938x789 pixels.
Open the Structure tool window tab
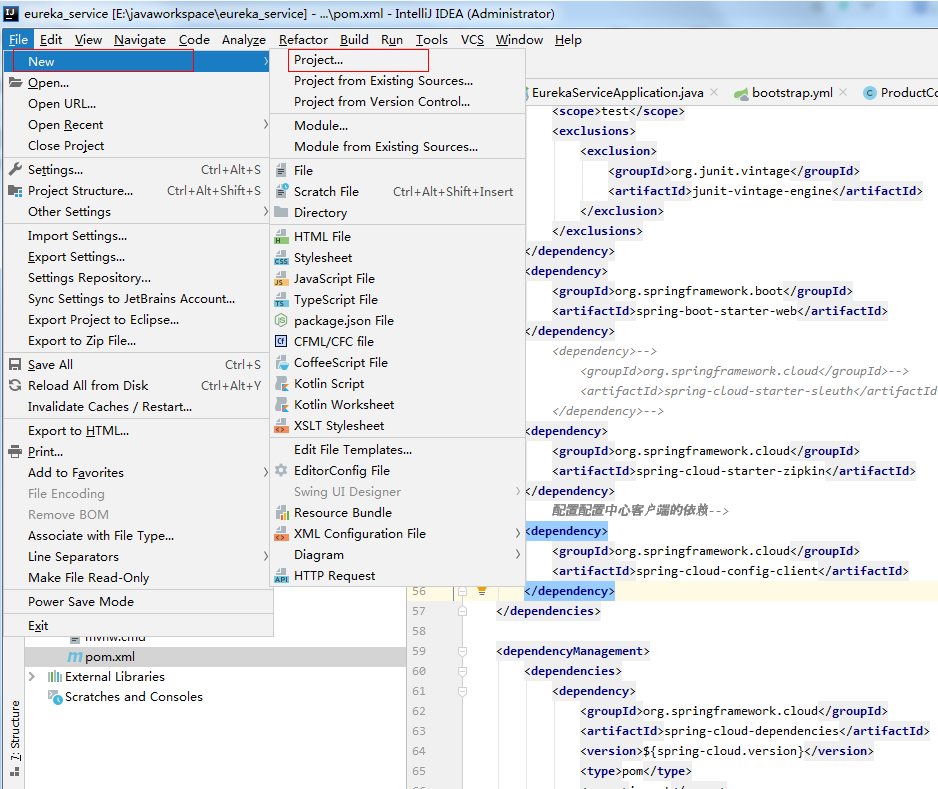point(15,738)
